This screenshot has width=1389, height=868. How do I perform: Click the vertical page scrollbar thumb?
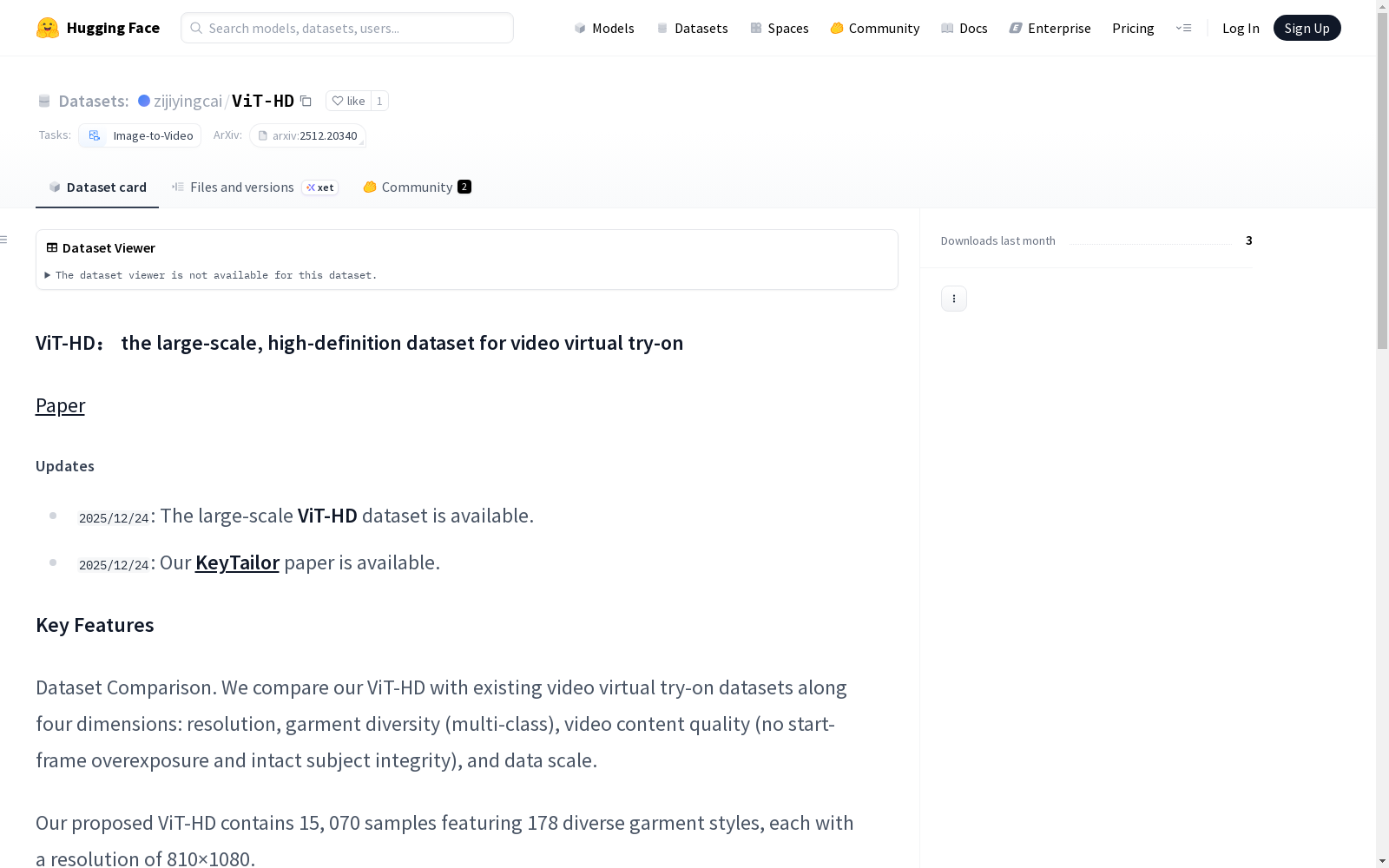[x=1382, y=181]
